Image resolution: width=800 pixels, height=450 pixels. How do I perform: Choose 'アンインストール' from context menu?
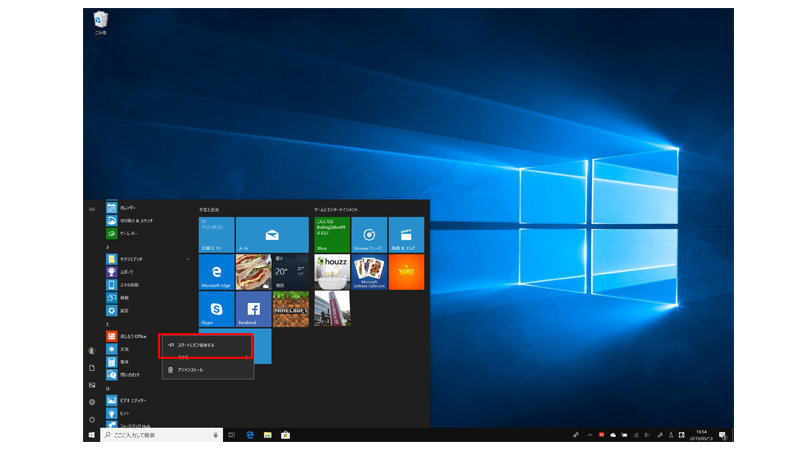tap(208, 370)
